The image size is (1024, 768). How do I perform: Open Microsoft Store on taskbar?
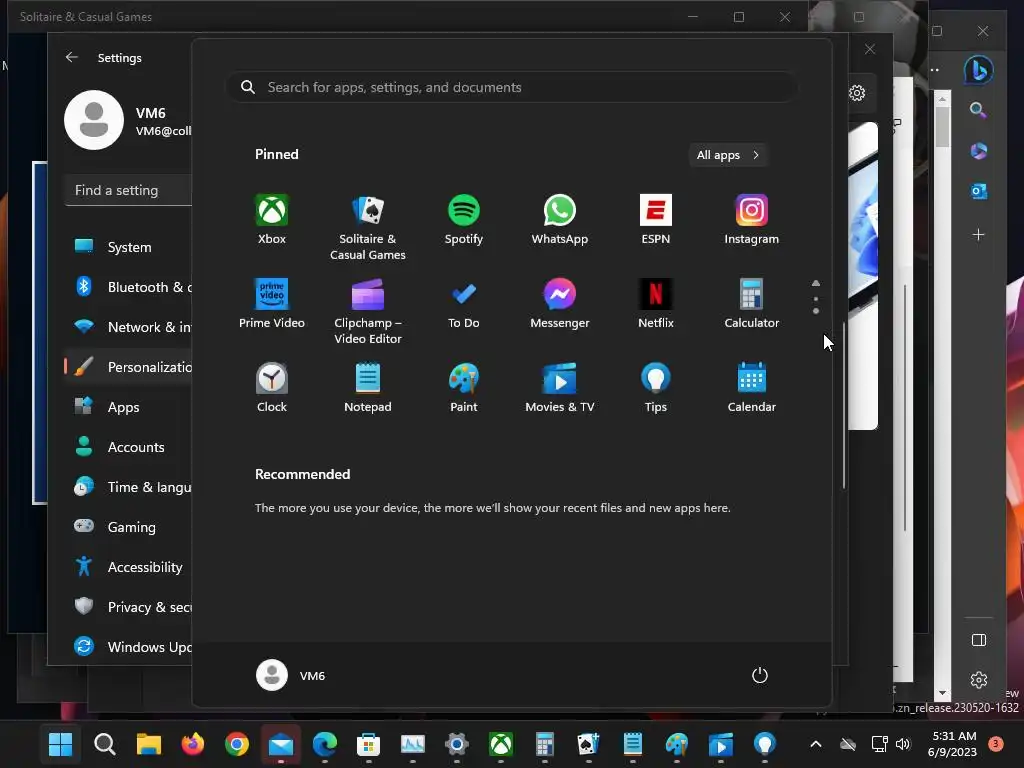tap(368, 744)
